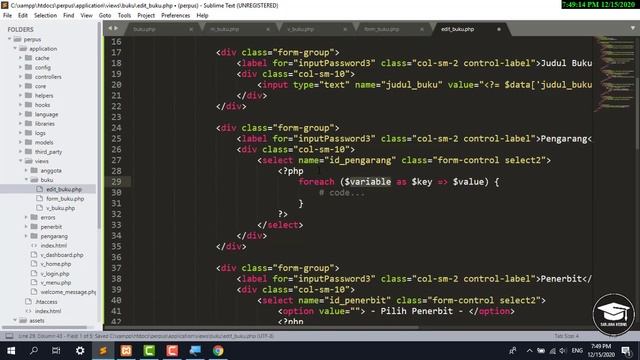Image resolution: width=640 pixels, height=360 pixels.
Task: Open the Find menu
Action: pyautogui.click(x=69, y=16)
